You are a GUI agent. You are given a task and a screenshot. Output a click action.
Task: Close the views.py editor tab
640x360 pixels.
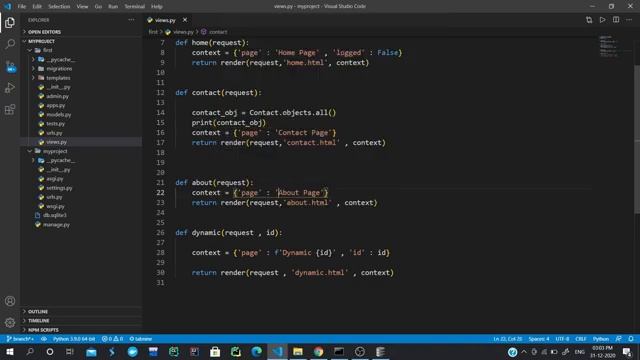tap(185, 20)
